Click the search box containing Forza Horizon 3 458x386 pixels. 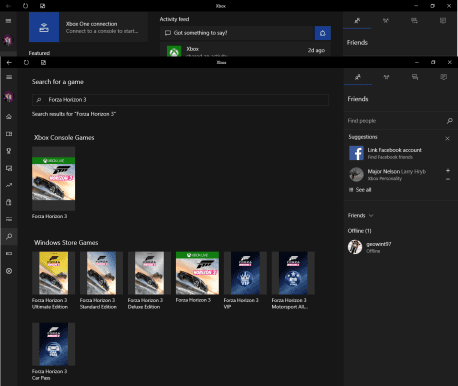pyautogui.click(x=180, y=100)
